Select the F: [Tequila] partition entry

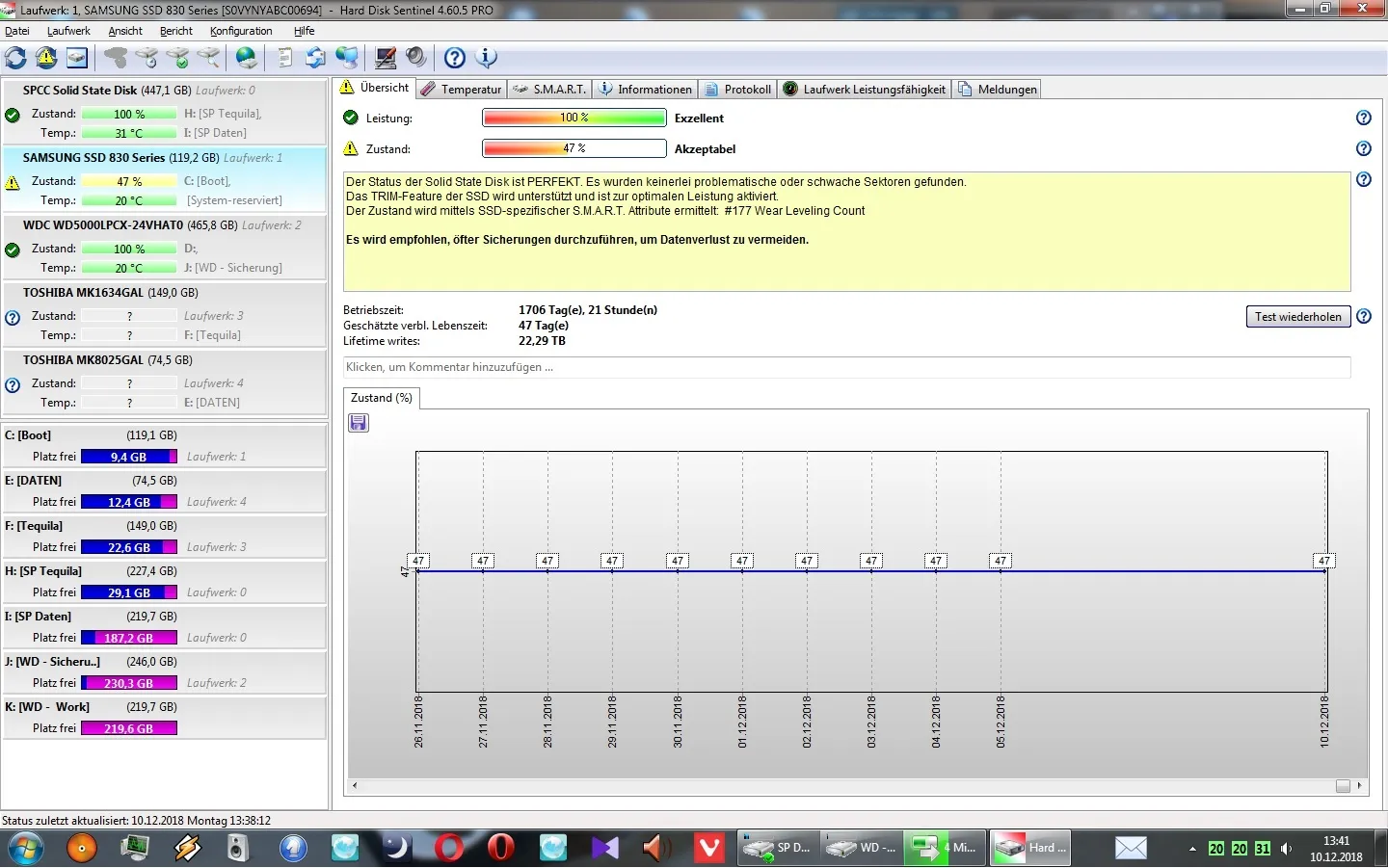(164, 537)
